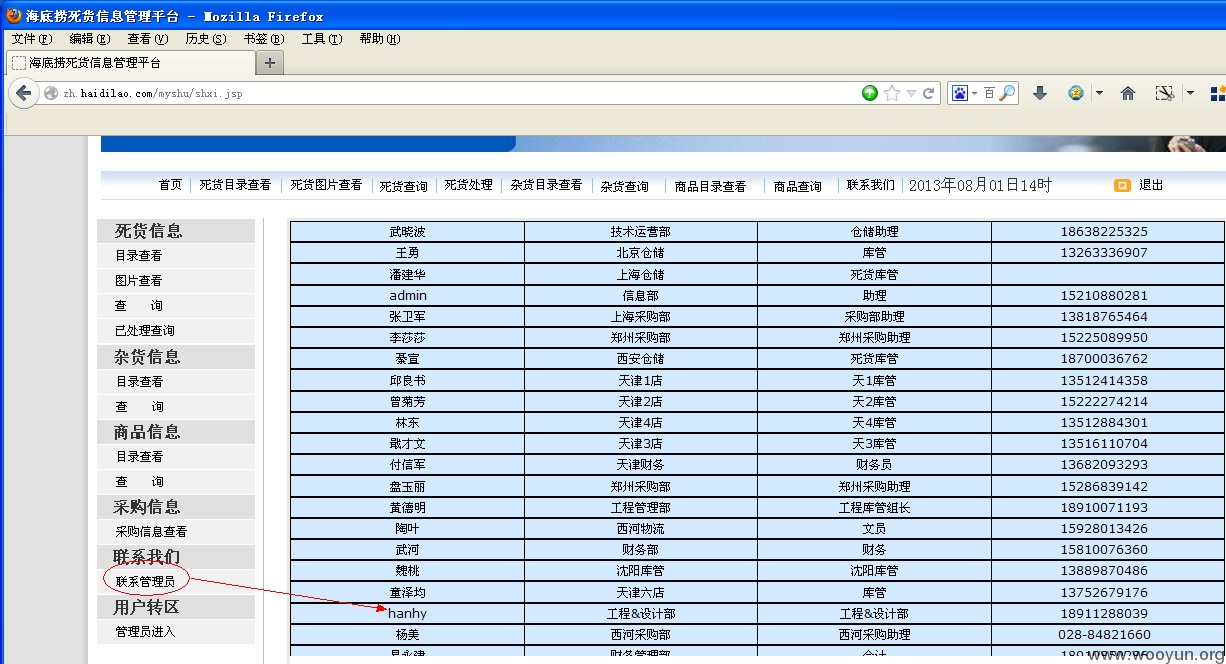Open 商品查询 in the navigation bar
The height and width of the screenshot is (664, 1226).
[797, 186]
